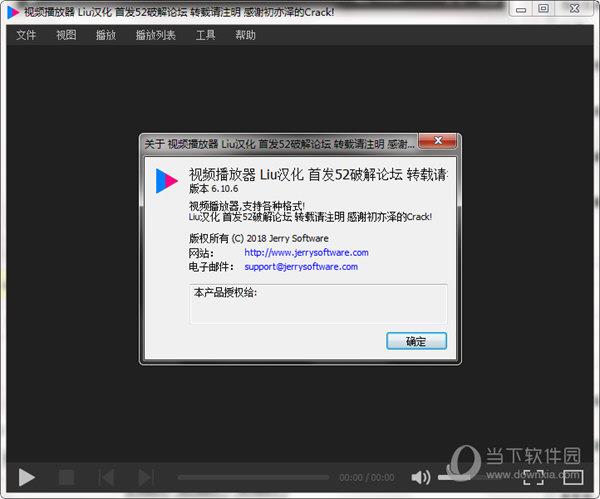The width and height of the screenshot is (600, 499).
Task: Skip to the previous track
Action: coord(106,478)
